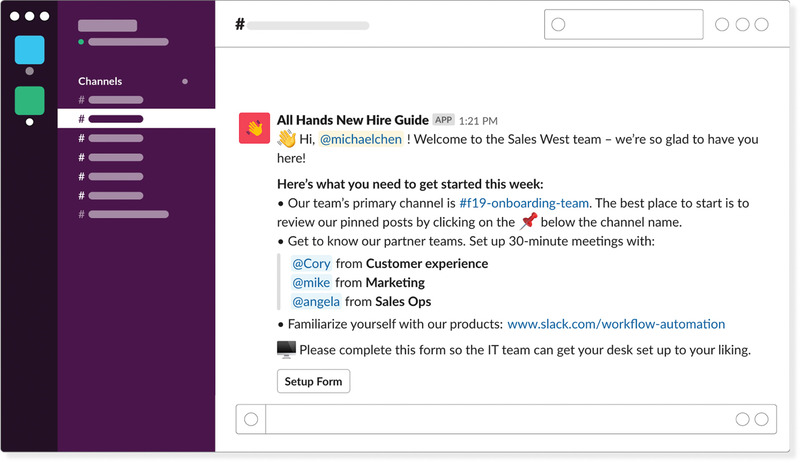Click the circle icon inside search box

tap(558, 25)
